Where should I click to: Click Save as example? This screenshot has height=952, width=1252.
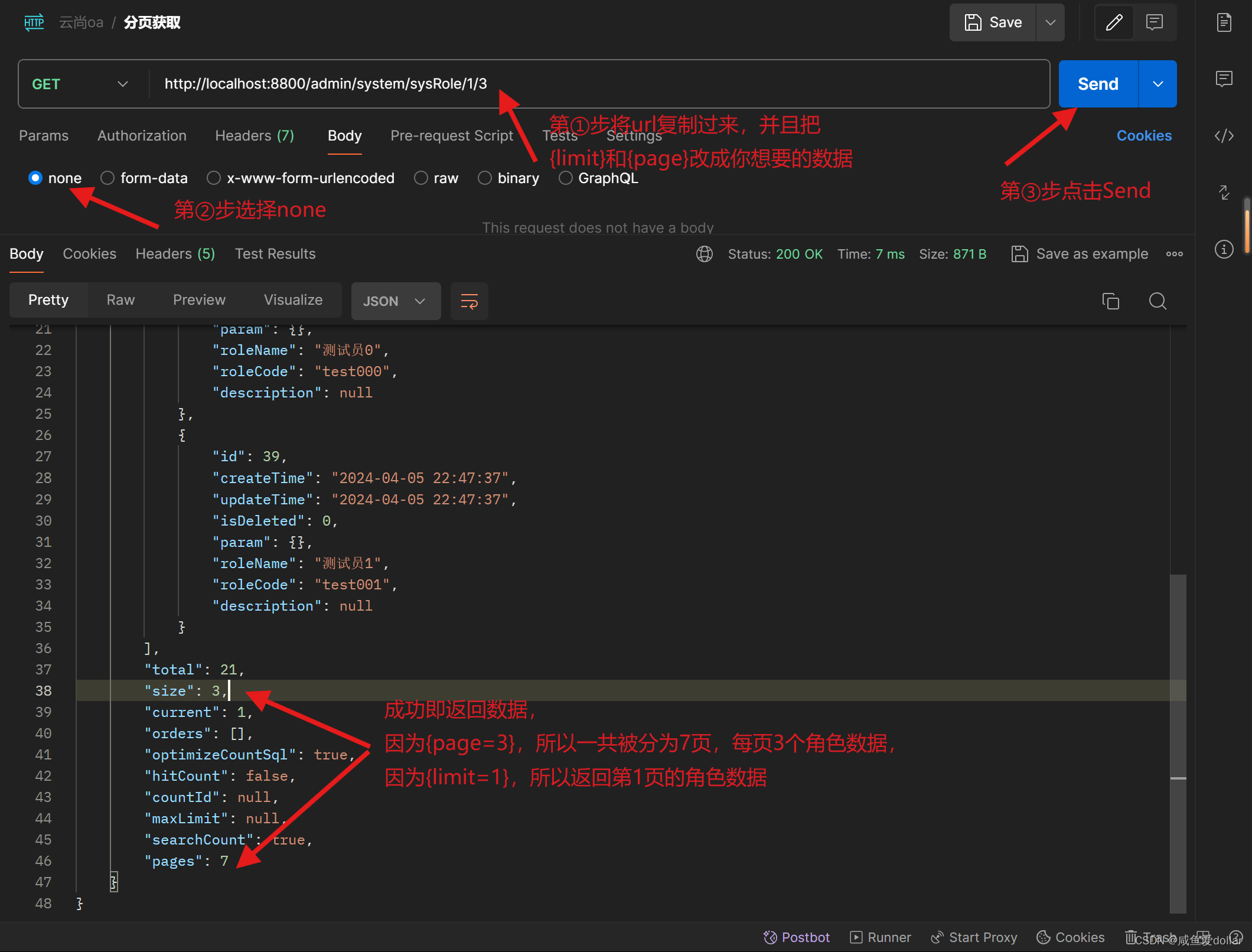click(1080, 254)
